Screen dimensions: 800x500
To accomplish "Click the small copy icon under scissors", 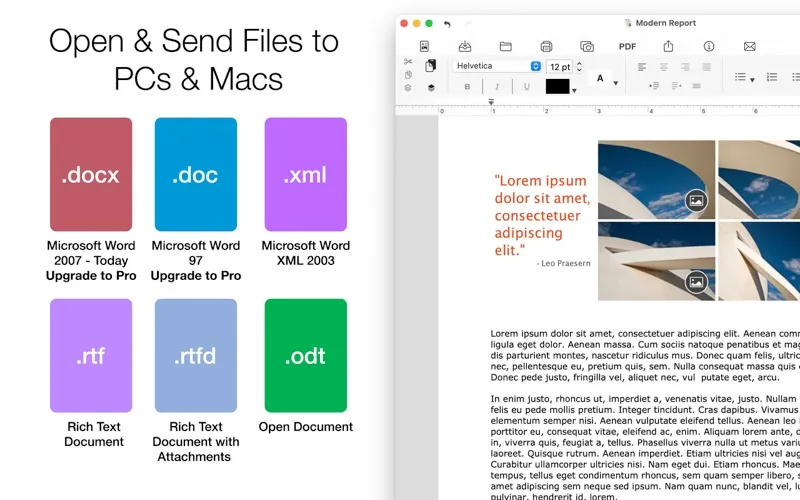I will 408,74.
